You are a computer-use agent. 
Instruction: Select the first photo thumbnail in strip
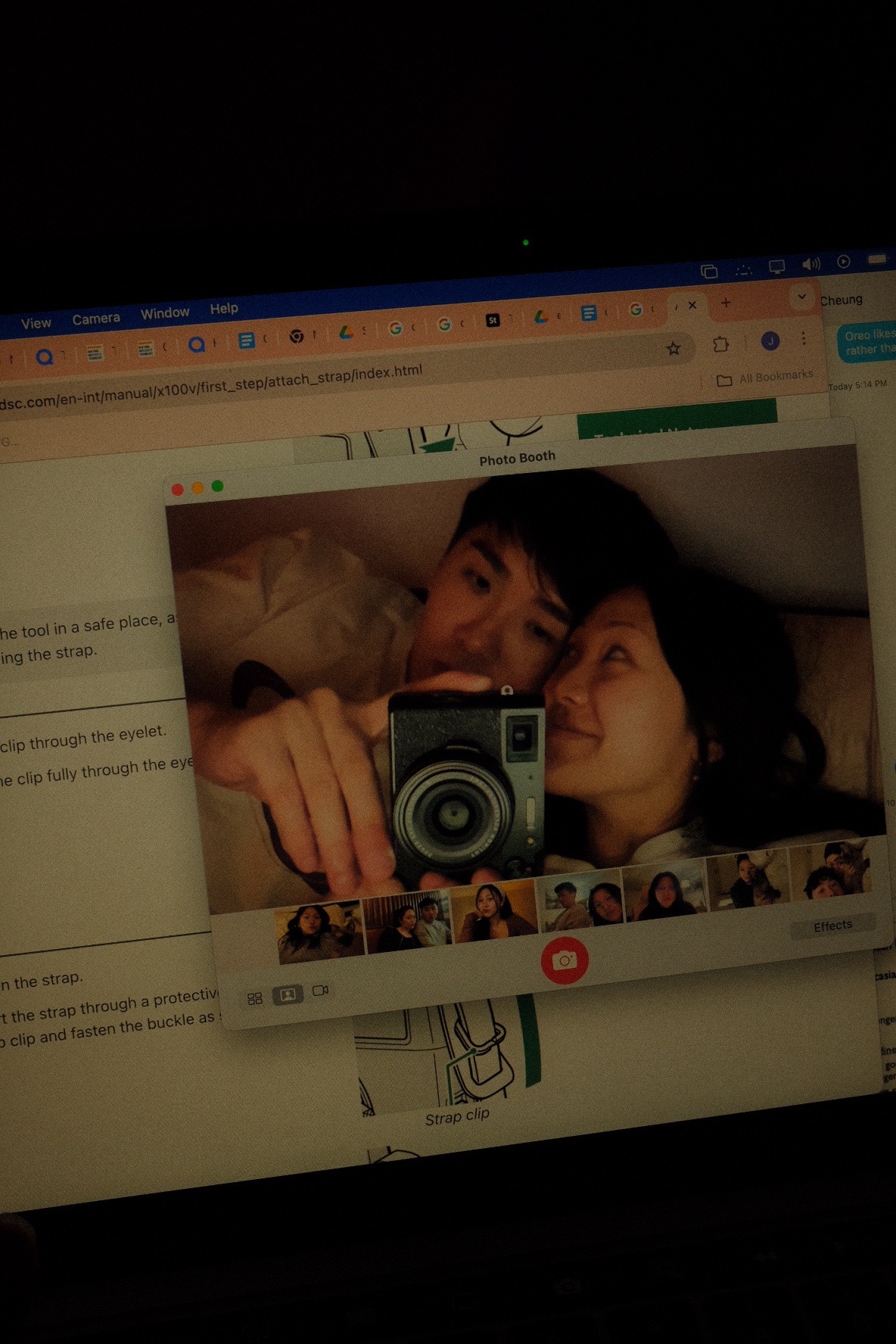pyautogui.click(x=319, y=934)
